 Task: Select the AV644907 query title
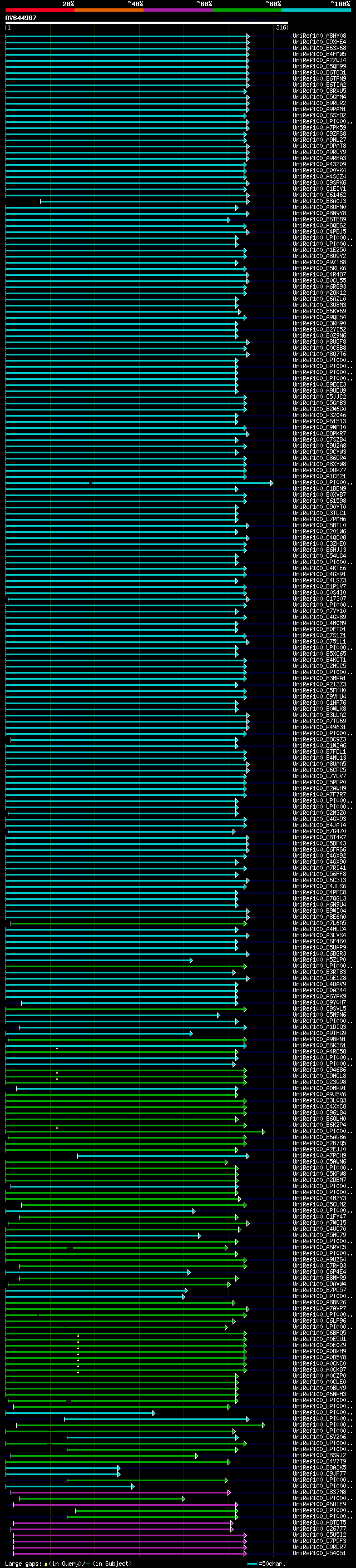21,18
